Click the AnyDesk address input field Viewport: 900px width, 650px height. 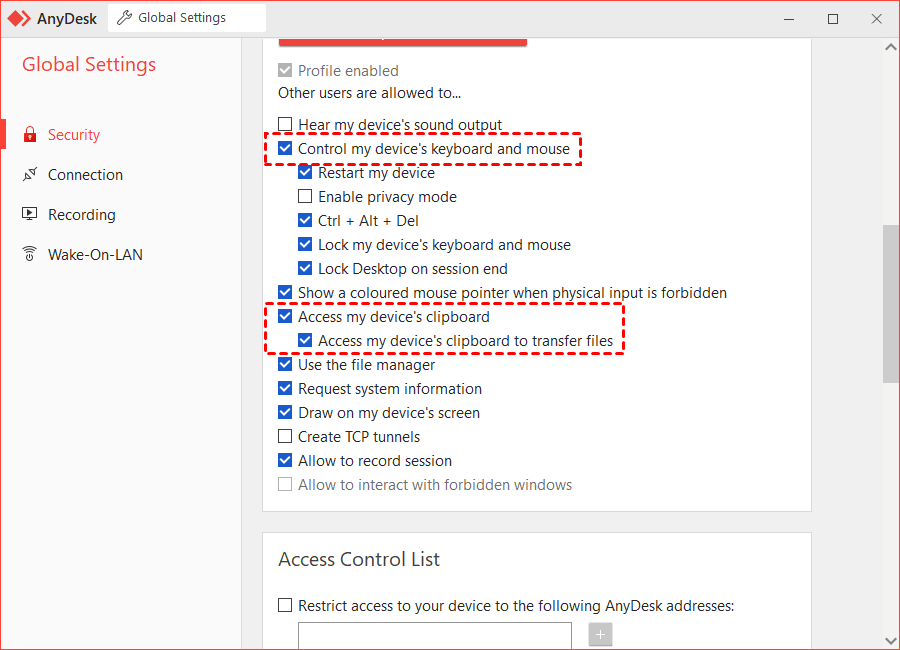[x=434, y=636]
